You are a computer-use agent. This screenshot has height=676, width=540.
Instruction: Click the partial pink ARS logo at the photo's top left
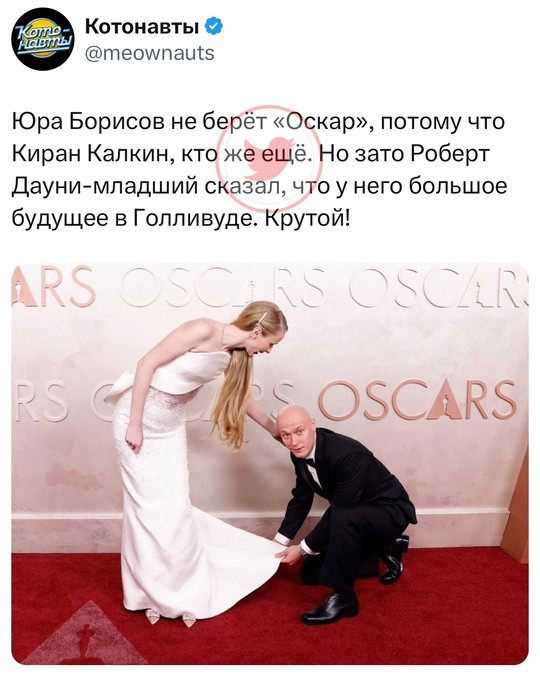(53, 286)
